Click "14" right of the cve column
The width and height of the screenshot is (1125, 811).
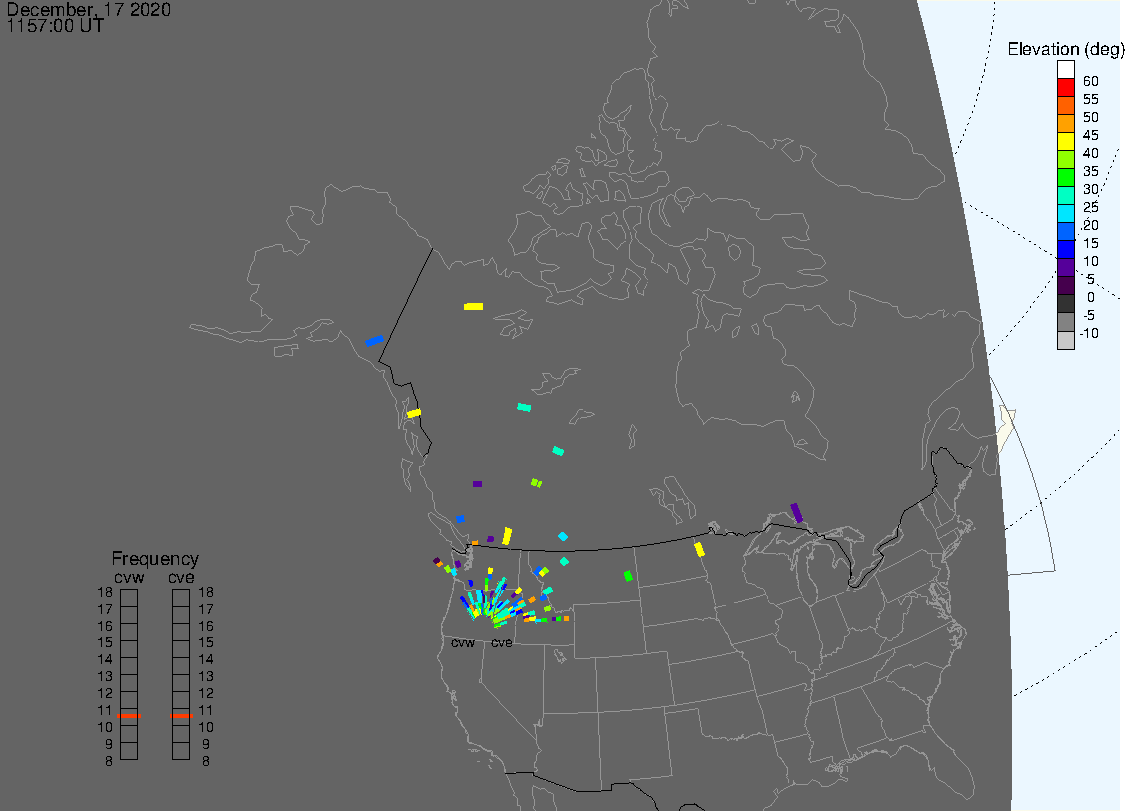click(206, 659)
